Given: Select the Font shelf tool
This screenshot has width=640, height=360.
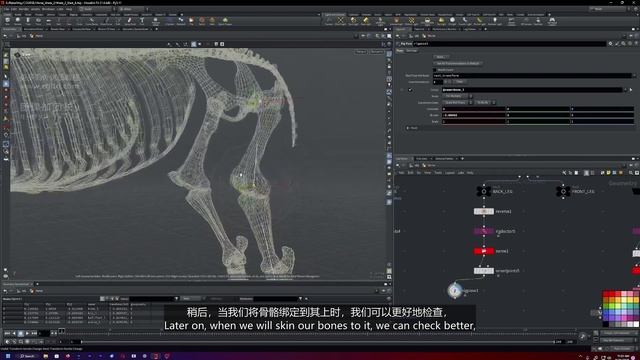Looking at the screenshot, I should coord(142,21).
